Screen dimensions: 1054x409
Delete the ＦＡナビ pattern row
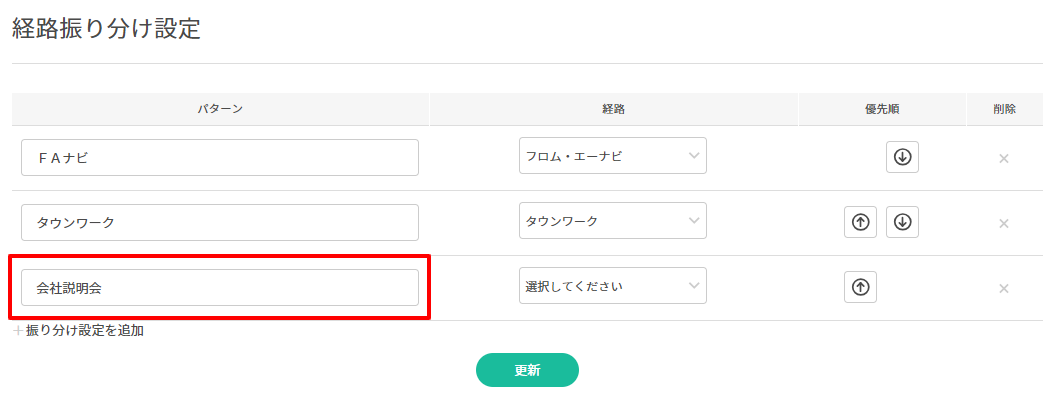tap(1004, 158)
